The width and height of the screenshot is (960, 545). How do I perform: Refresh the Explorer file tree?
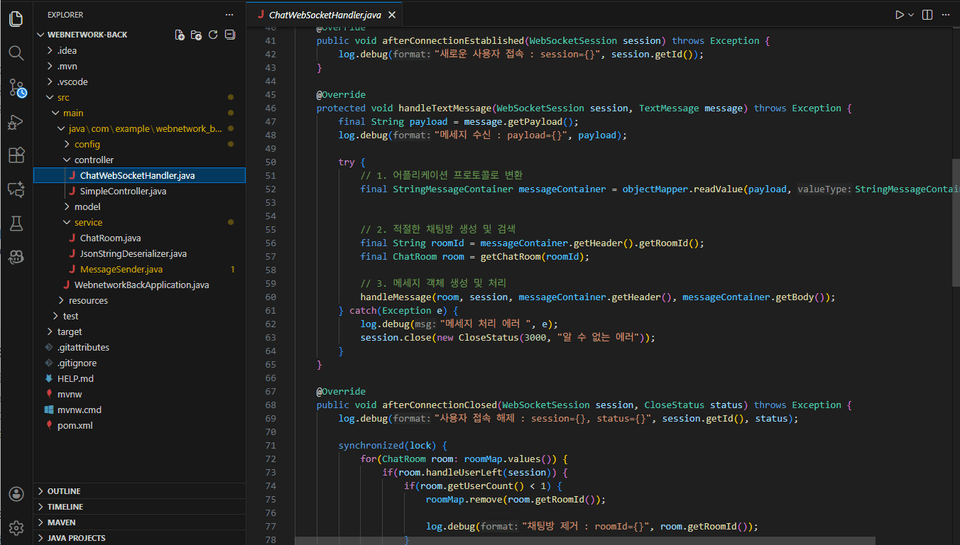click(x=213, y=34)
